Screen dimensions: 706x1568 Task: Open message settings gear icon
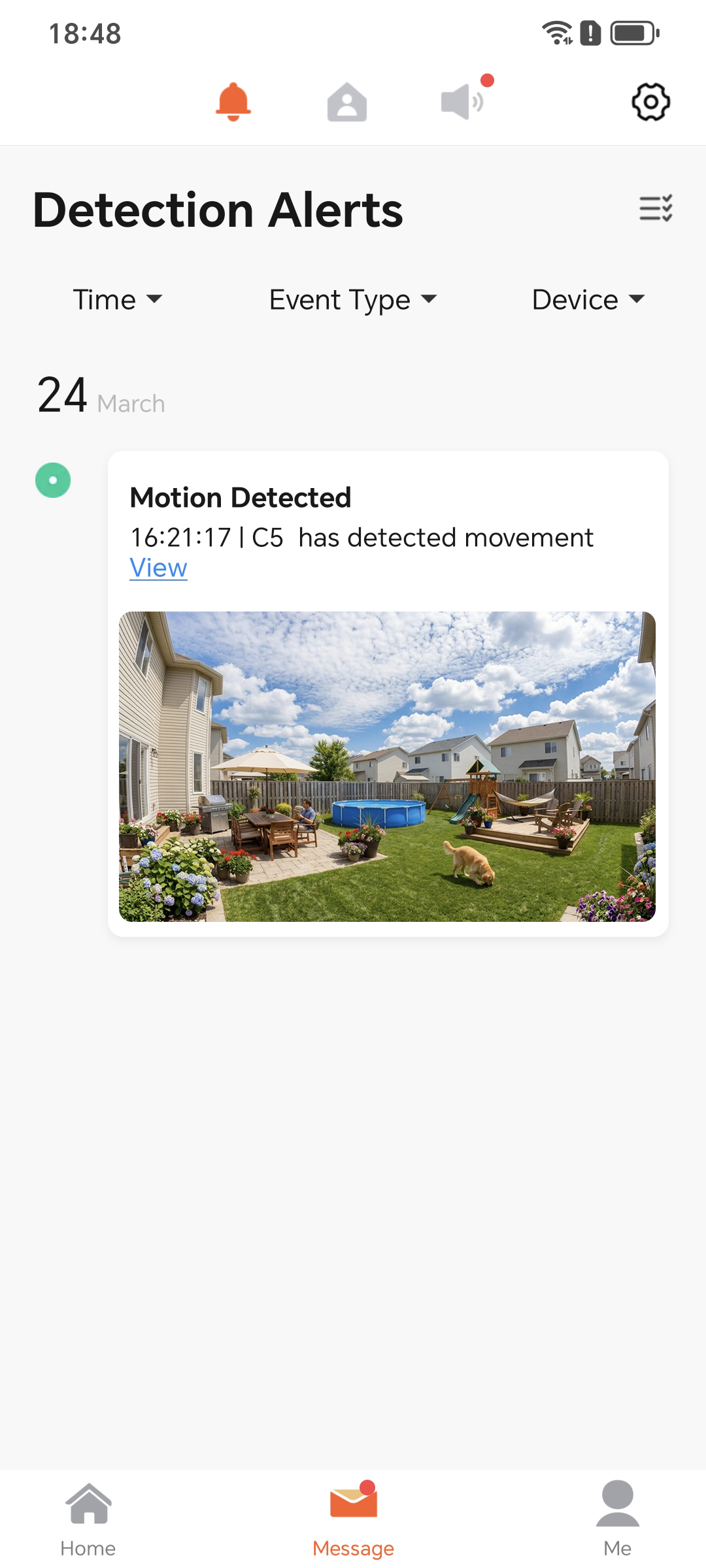point(650,102)
